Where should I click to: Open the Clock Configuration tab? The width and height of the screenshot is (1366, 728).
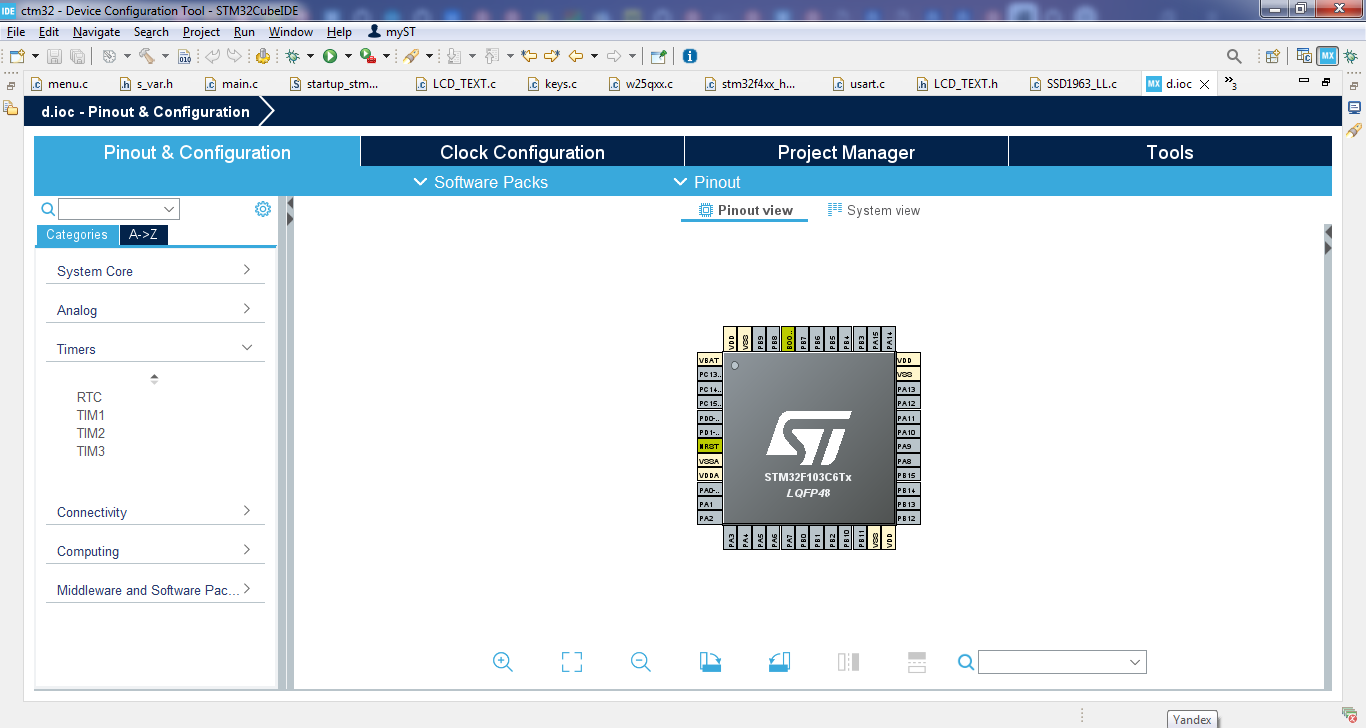pyautogui.click(x=522, y=152)
